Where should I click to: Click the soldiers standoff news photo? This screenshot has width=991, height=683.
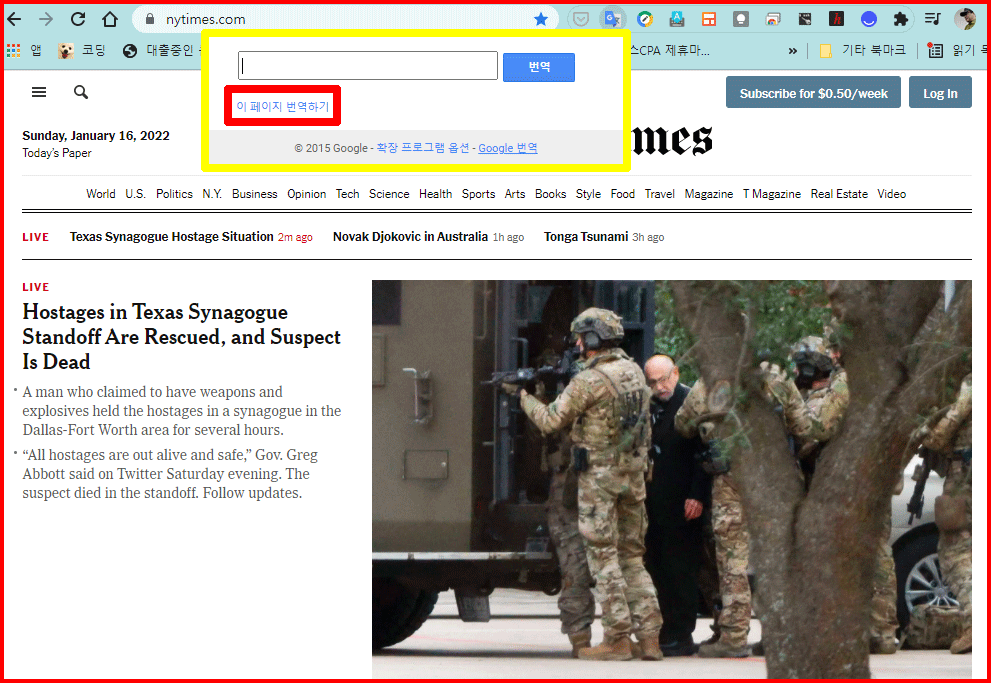(672, 479)
